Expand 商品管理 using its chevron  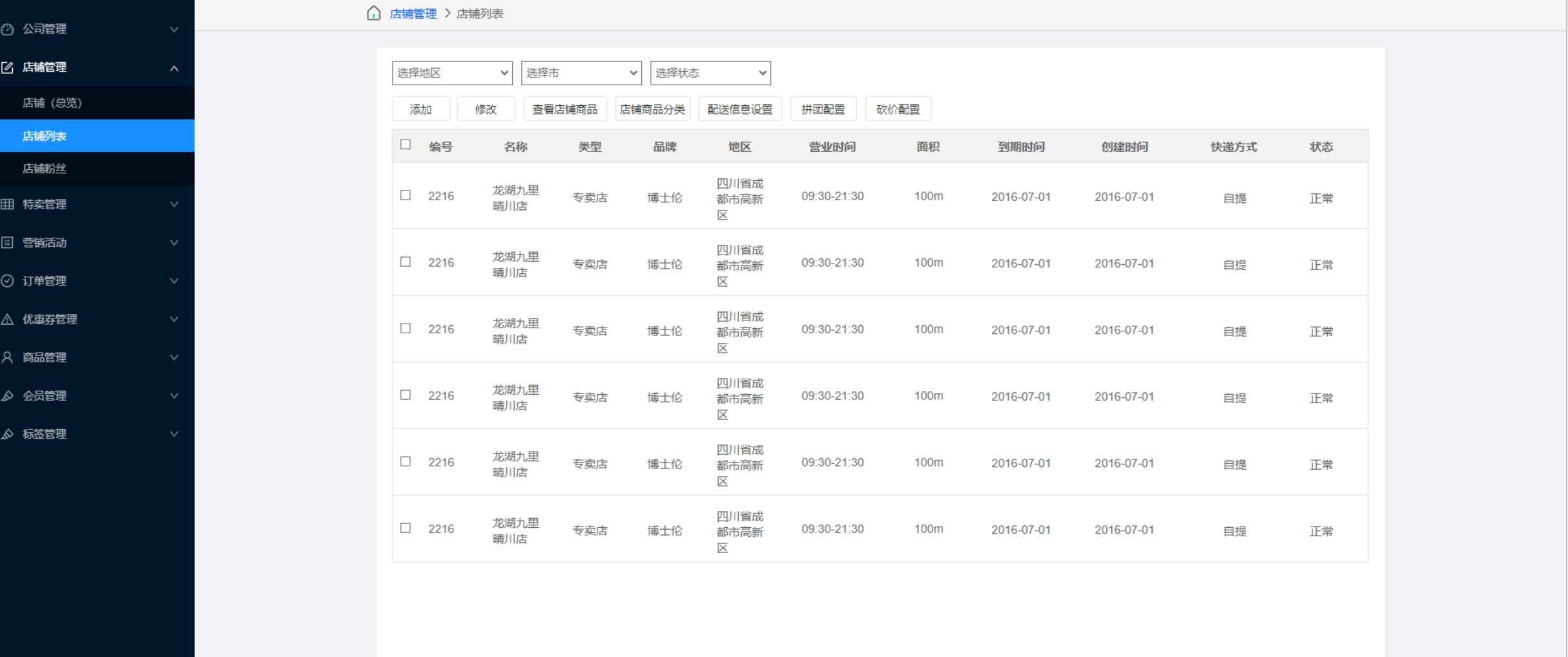(174, 357)
